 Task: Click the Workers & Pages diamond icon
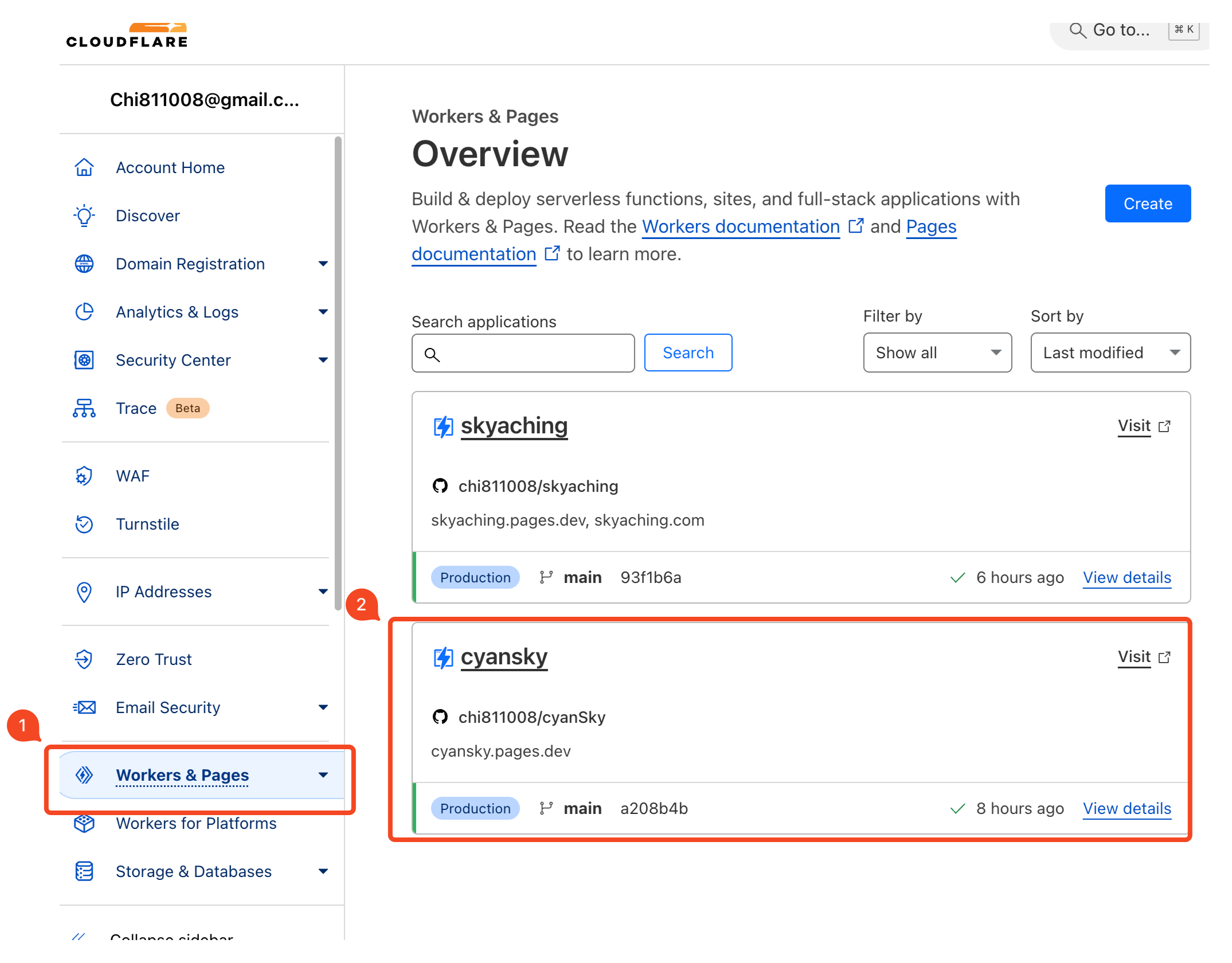[x=84, y=775]
